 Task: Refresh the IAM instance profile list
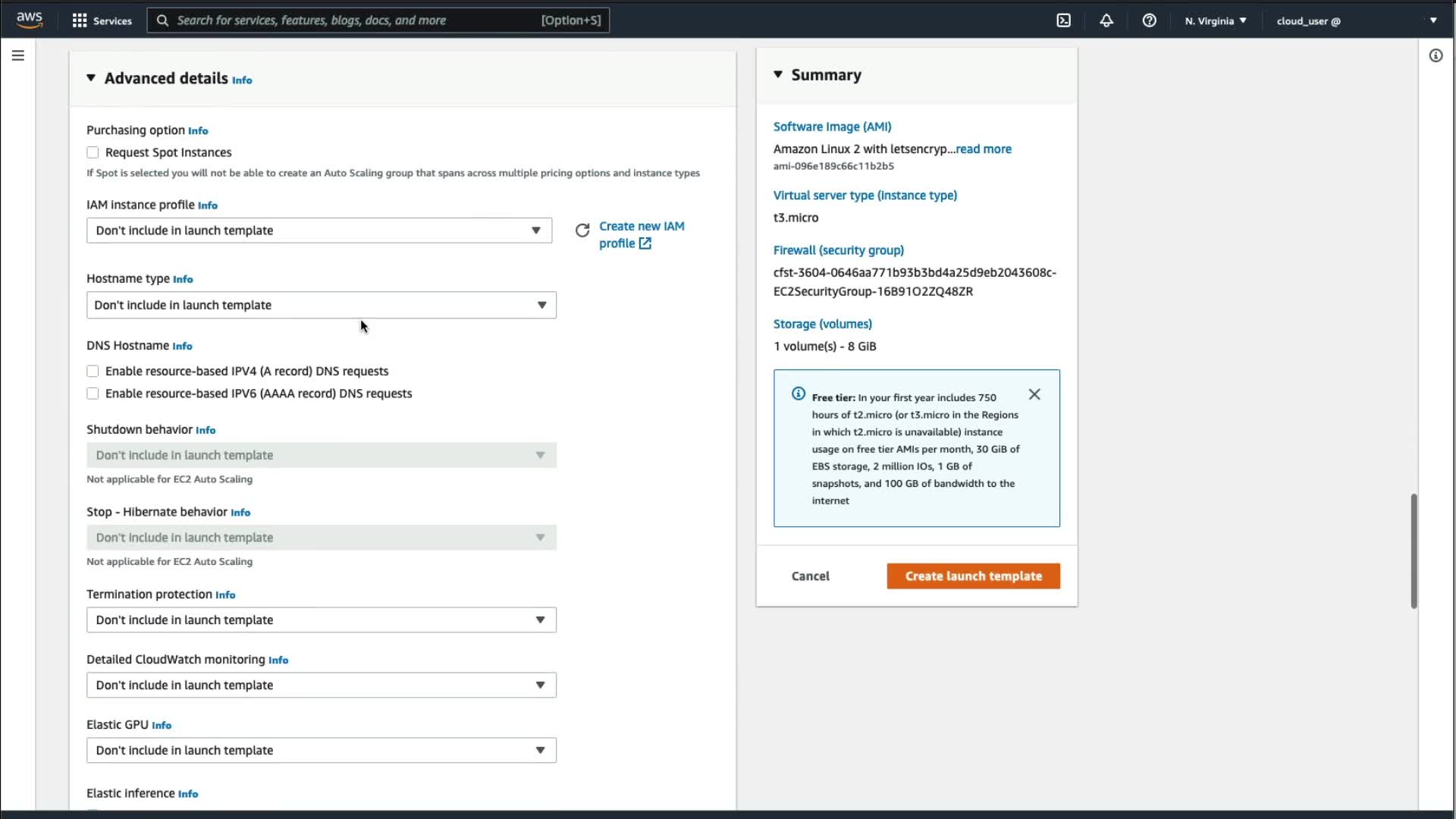point(582,231)
